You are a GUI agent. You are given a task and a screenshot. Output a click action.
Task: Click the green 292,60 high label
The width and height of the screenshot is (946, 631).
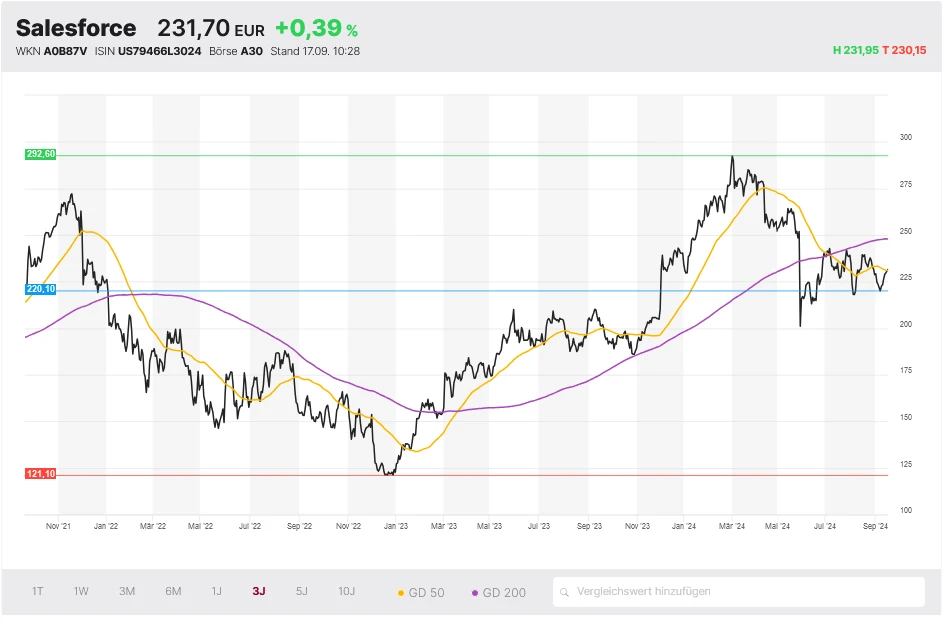pos(41,154)
